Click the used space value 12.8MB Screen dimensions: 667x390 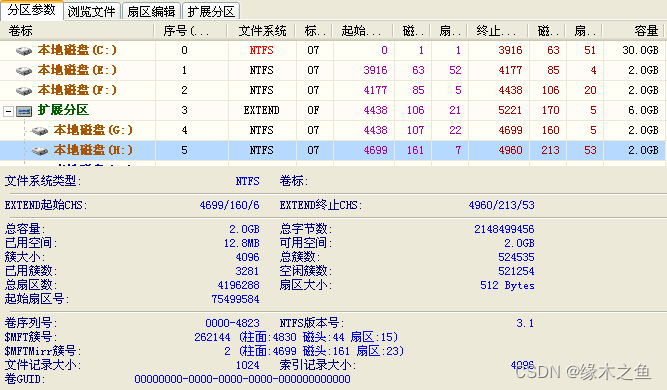(x=242, y=243)
